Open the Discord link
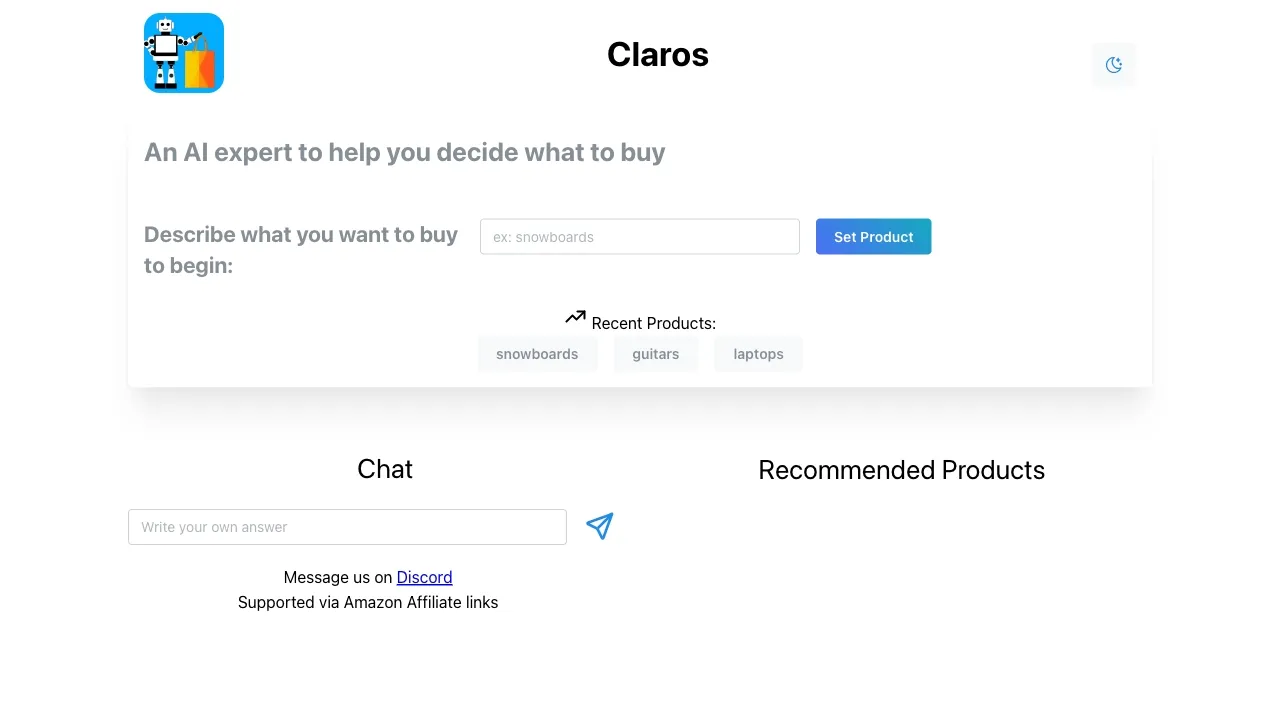This screenshot has height=720, width=1280. [424, 577]
